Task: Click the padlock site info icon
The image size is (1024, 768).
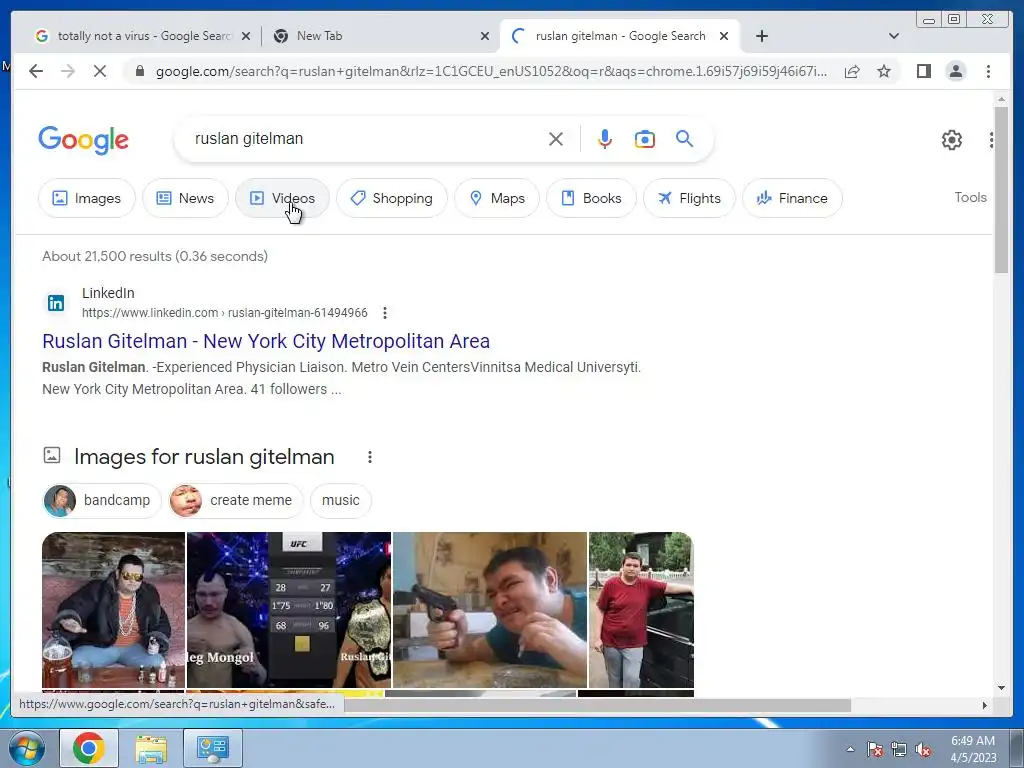Action: click(x=139, y=71)
